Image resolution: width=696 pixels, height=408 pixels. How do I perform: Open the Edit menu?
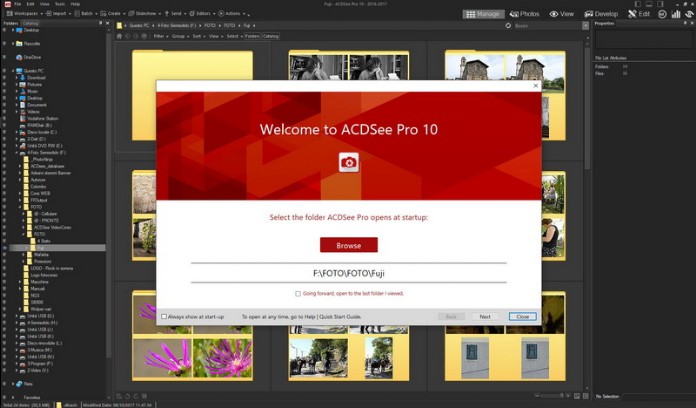click(30, 4)
